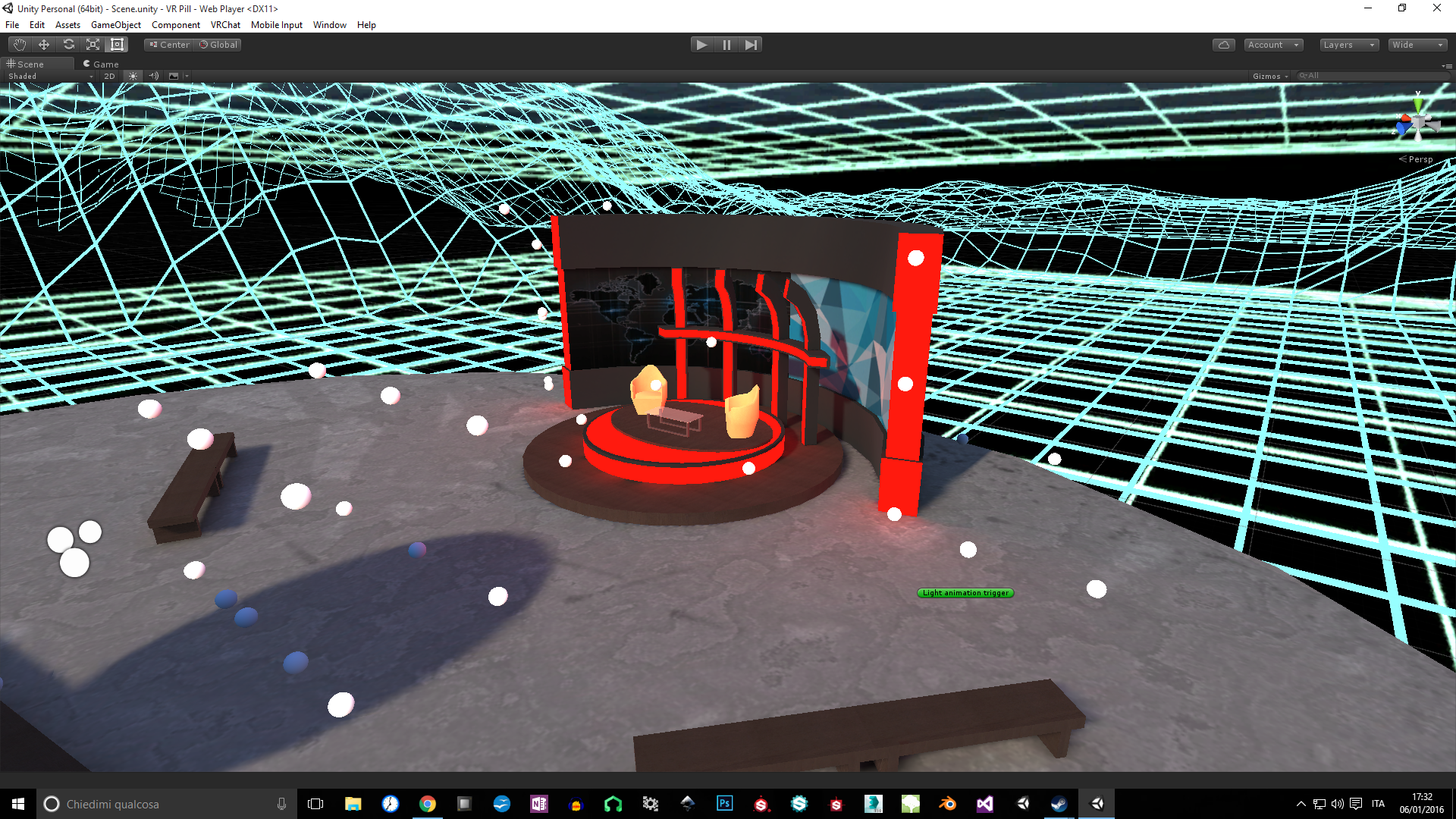Viewport: 1456px width, 819px height.
Task: Select the Hand tool
Action: 20,45
